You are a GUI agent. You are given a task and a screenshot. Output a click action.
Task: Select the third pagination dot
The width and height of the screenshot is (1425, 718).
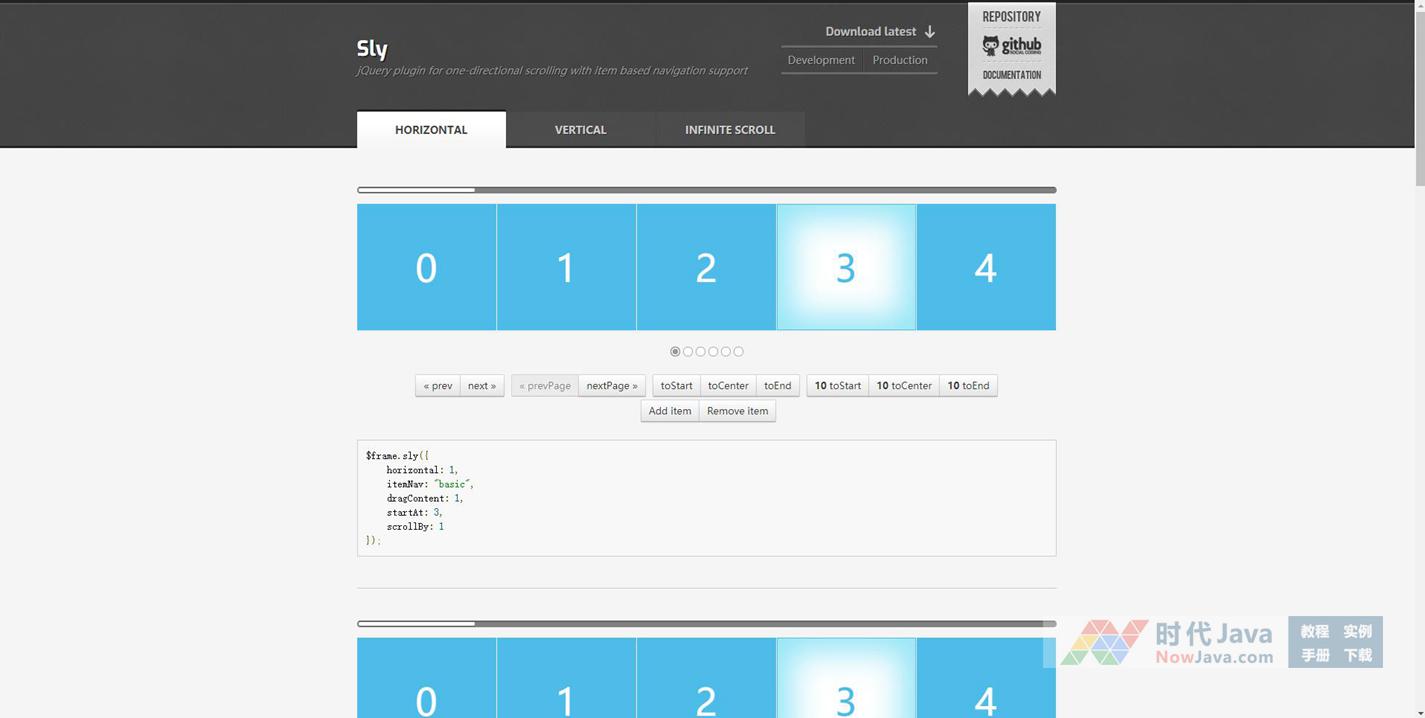701,352
